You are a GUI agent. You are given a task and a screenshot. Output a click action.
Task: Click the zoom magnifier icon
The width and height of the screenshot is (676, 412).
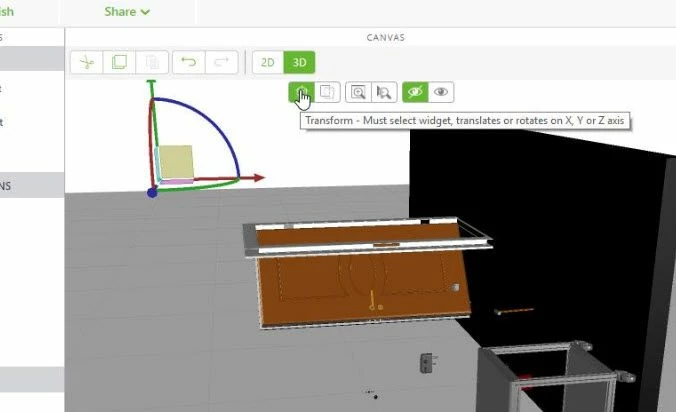pos(358,92)
